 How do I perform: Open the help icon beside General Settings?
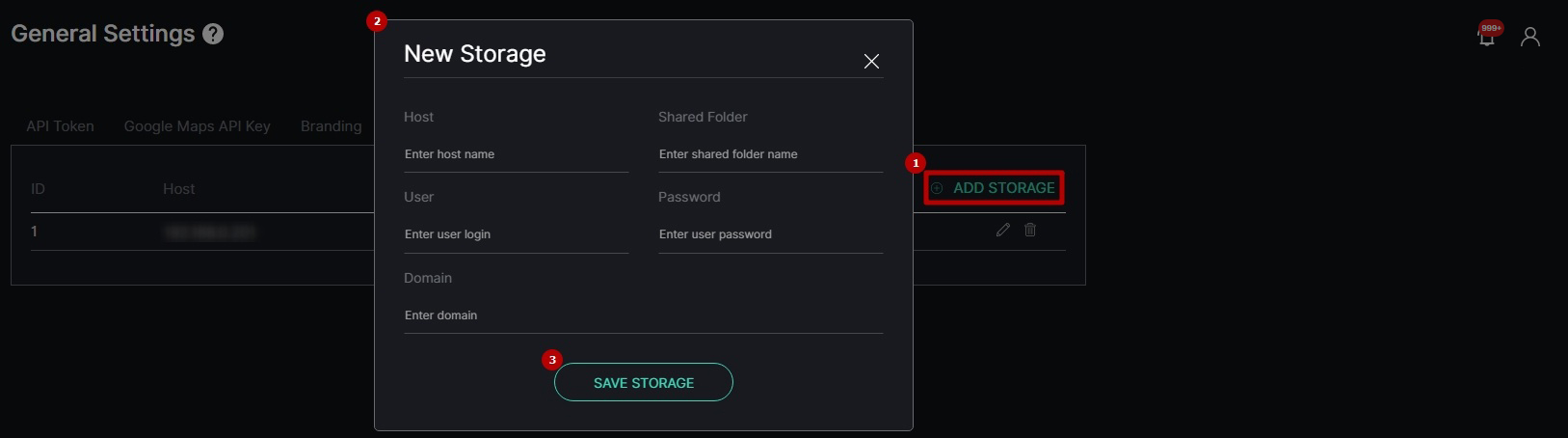[x=214, y=34]
